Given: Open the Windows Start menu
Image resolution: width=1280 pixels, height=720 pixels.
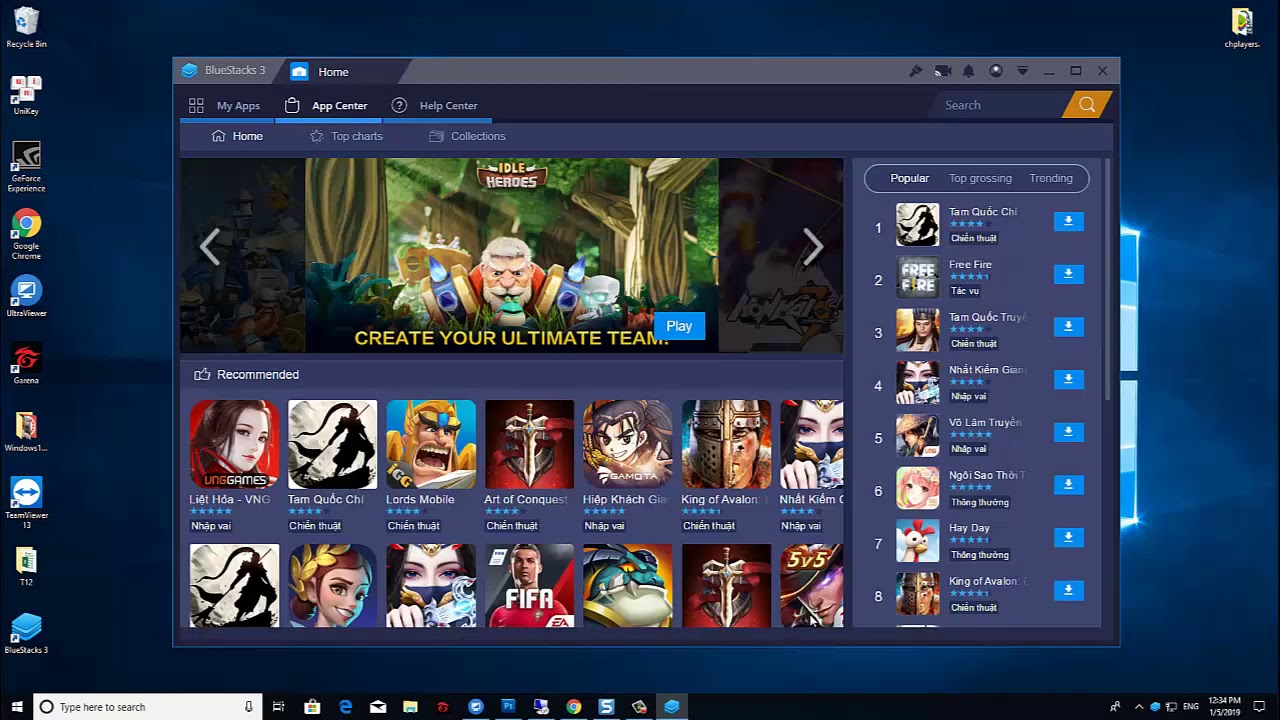Looking at the screenshot, I should pos(17,707).
